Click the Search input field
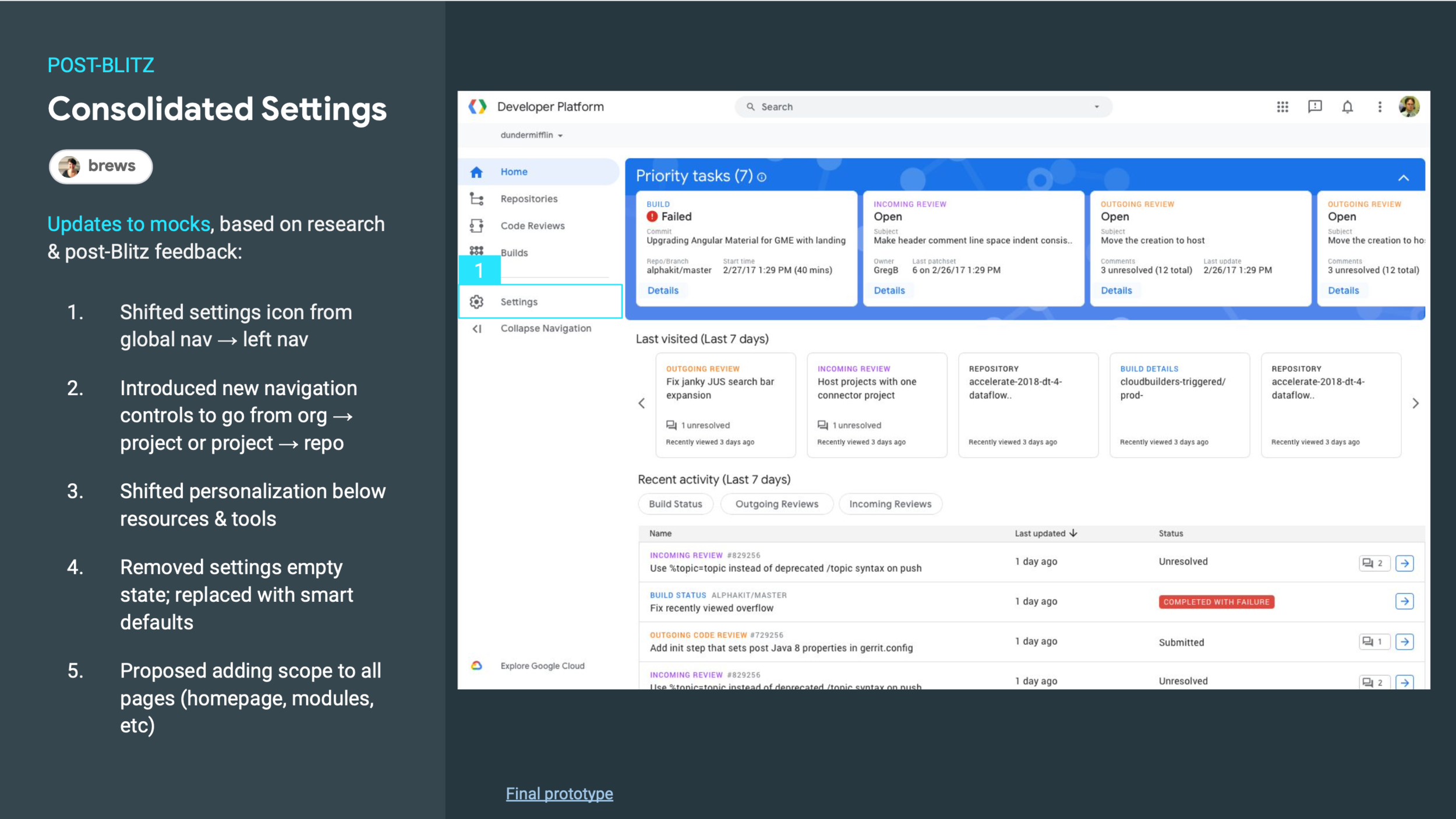The image size is (1456, 819). (920, 107)
